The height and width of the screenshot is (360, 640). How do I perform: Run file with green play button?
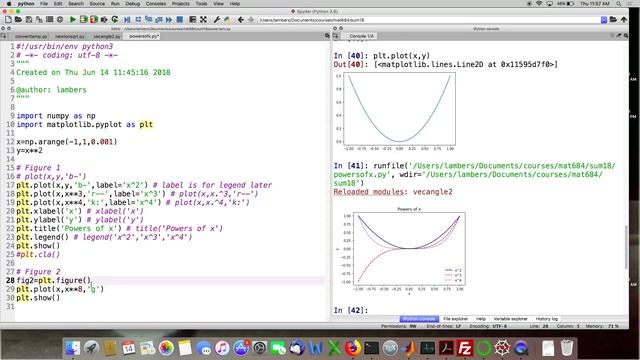73,20
